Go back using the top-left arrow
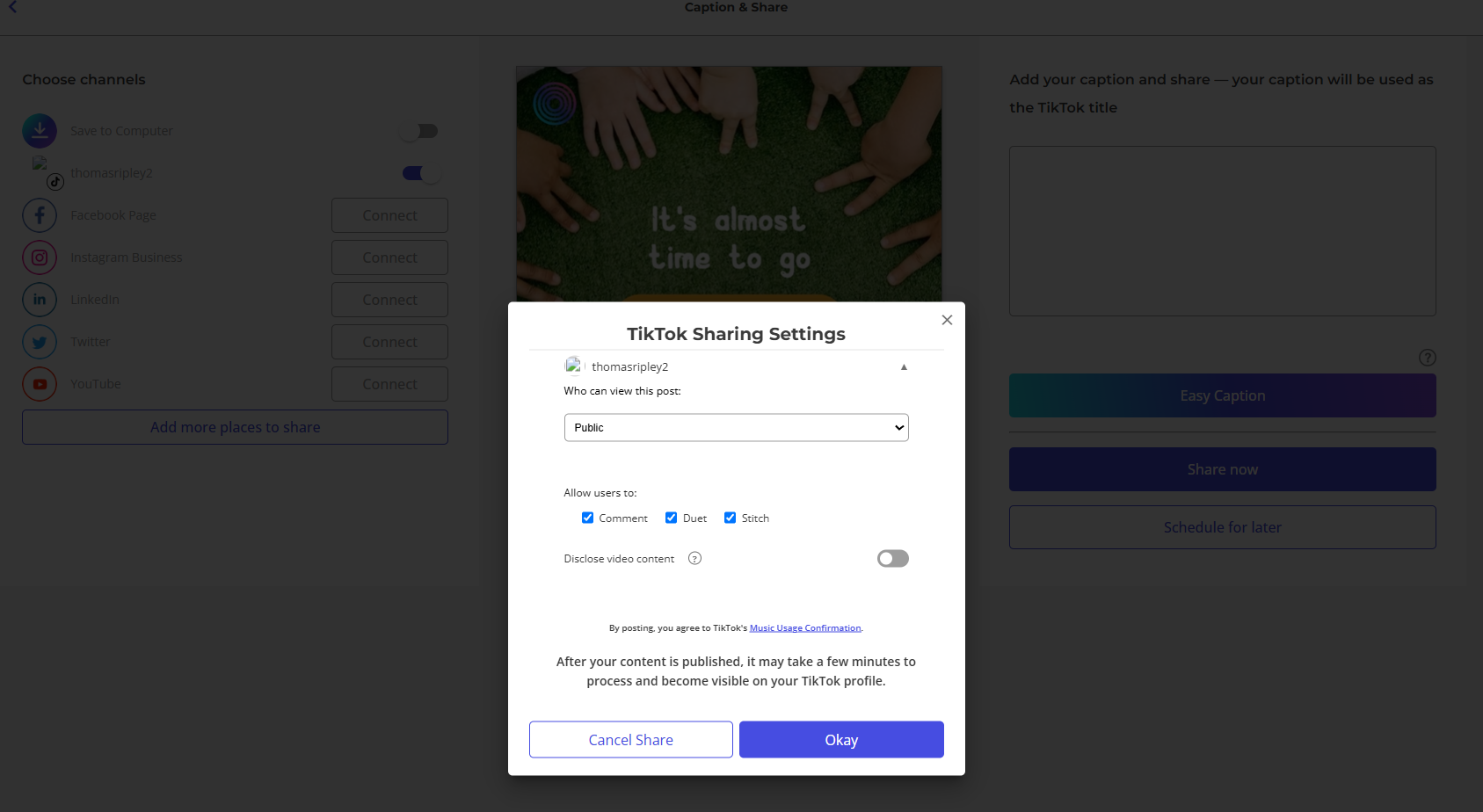Screen dimensions: 1483x812 (12, 7)
